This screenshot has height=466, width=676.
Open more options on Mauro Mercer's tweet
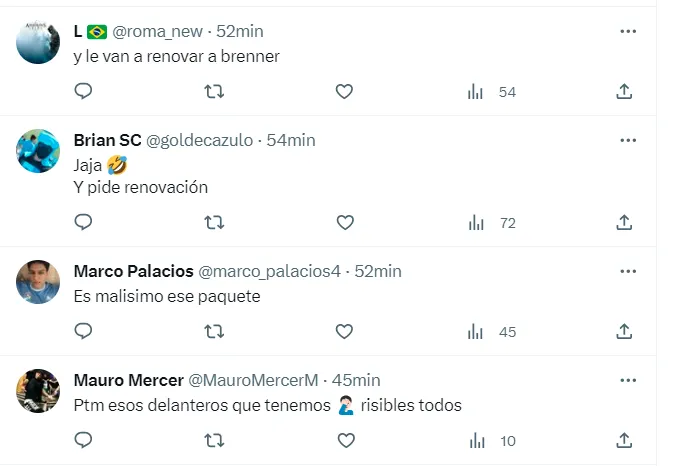pos(628,380)
